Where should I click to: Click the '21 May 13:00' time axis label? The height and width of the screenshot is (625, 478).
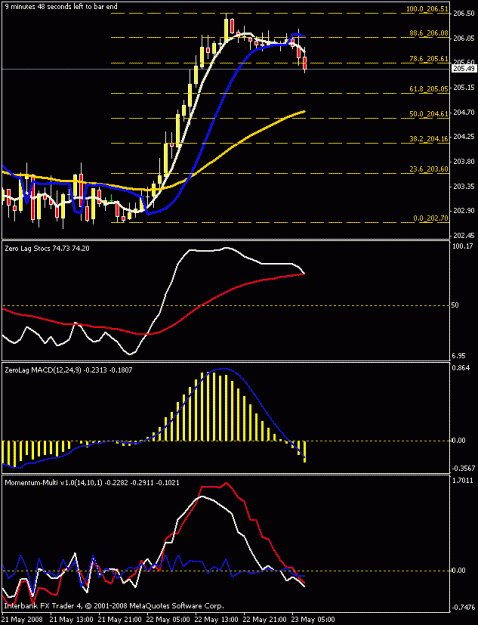click(71, 620)
